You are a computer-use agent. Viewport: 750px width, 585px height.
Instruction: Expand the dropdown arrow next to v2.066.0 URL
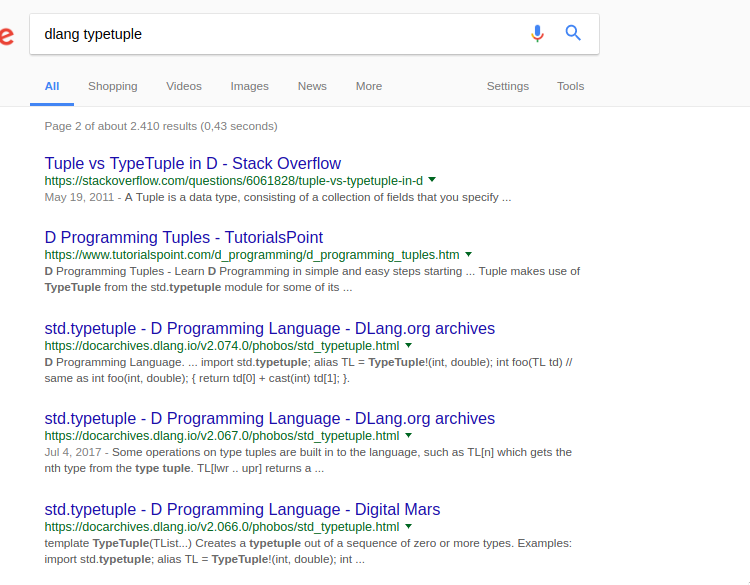coord(408,526)
